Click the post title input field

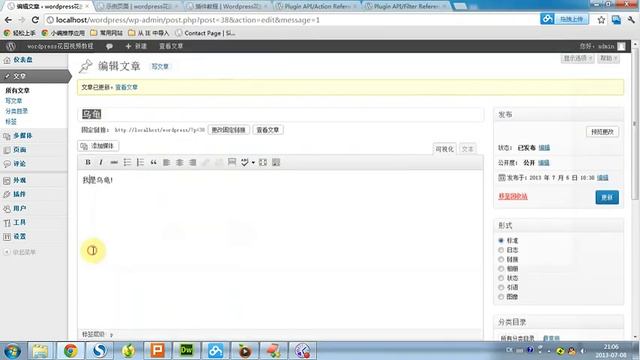281,114
